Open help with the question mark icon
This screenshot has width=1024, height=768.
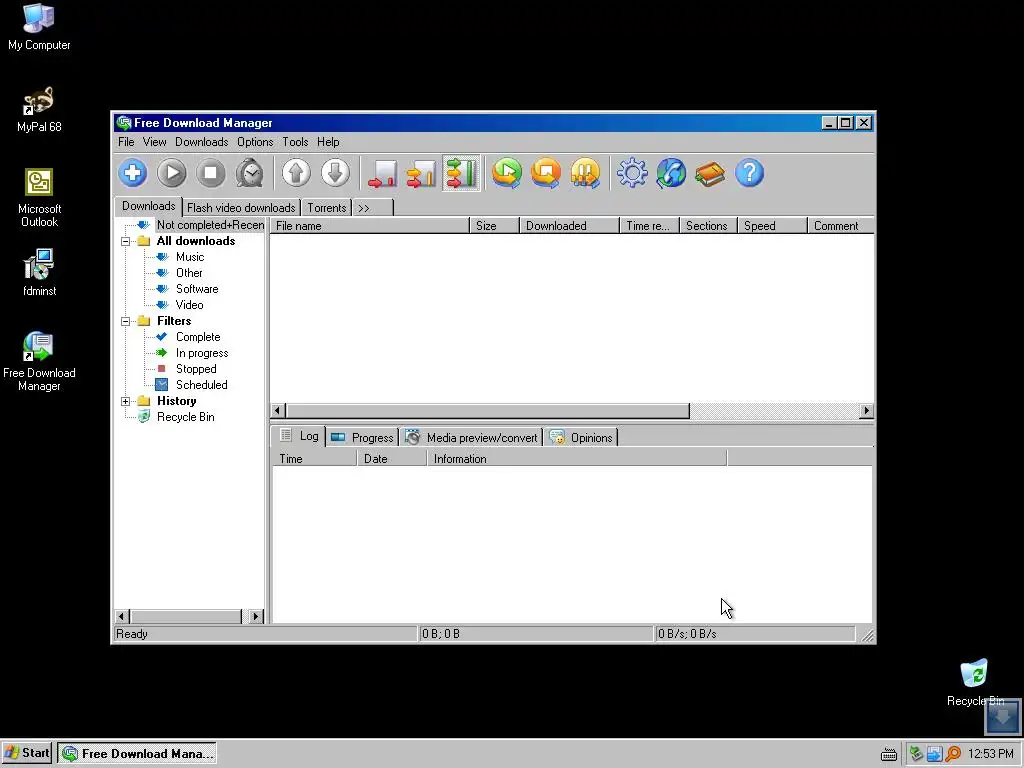(749, 173)
